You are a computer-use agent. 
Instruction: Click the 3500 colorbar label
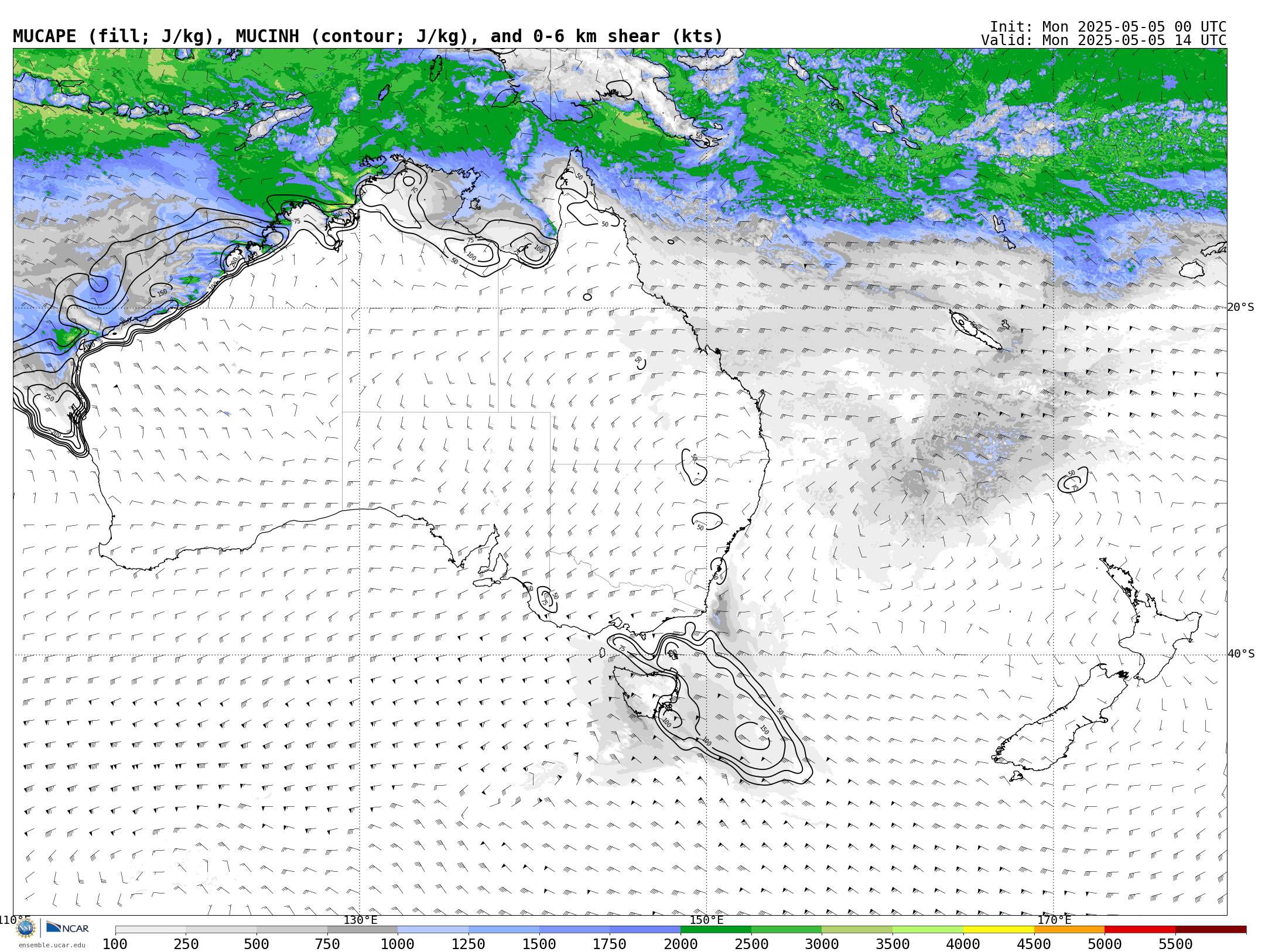point(893,944)
